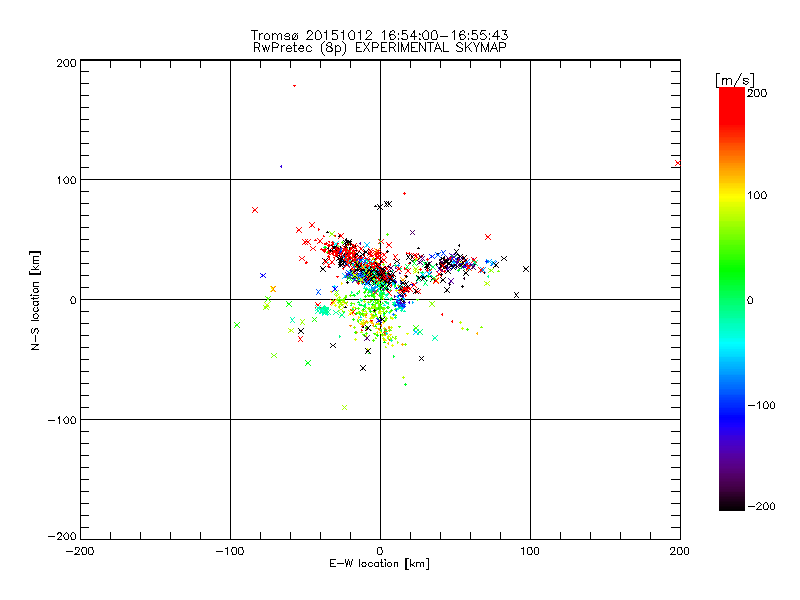
Task: Click the x-axis tick label 0
Action: (x=380, y=551)
